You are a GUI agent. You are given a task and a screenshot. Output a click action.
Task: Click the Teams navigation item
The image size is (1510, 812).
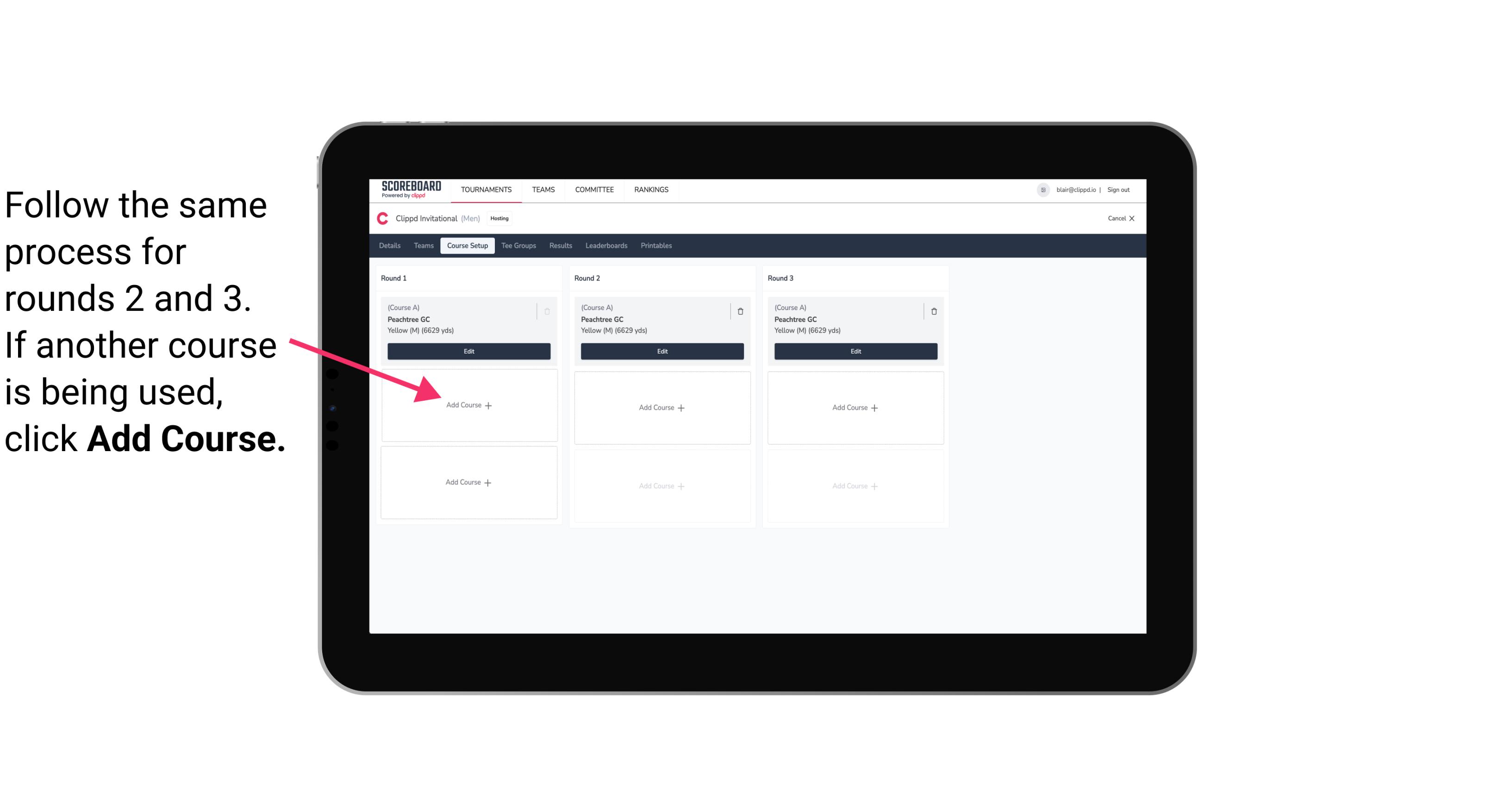(544, 189)
